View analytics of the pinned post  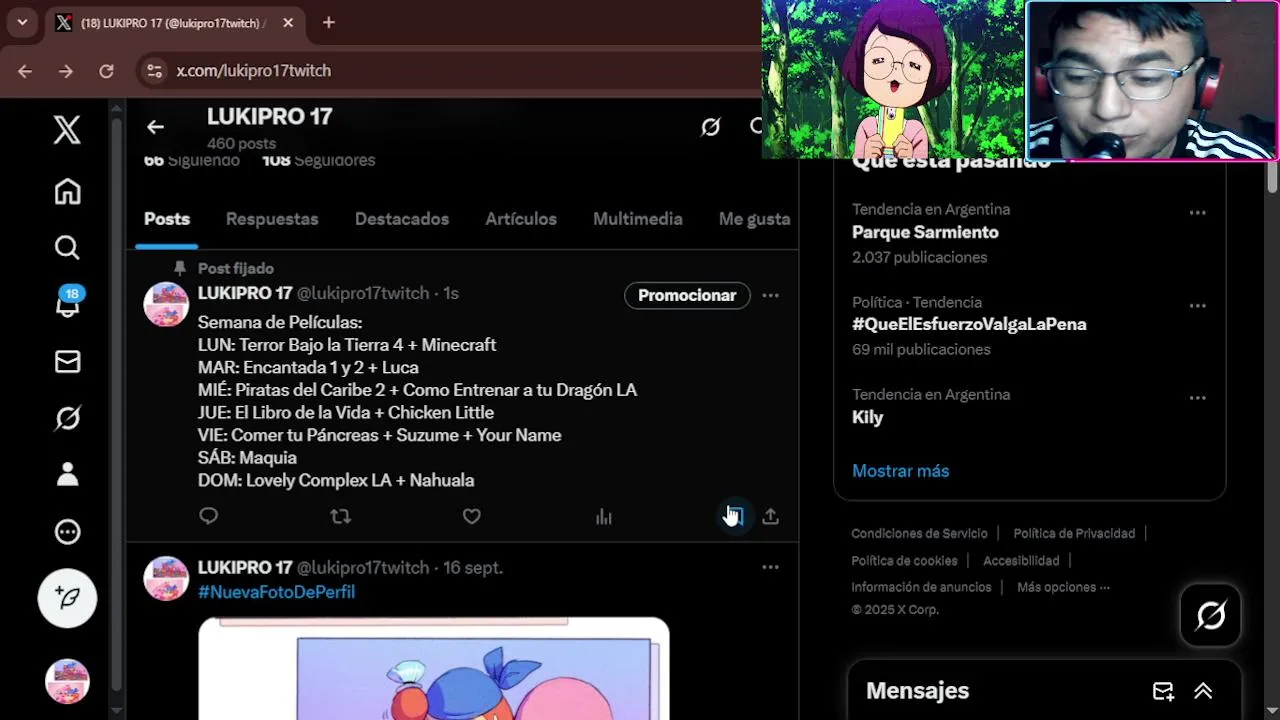[603, 516]
